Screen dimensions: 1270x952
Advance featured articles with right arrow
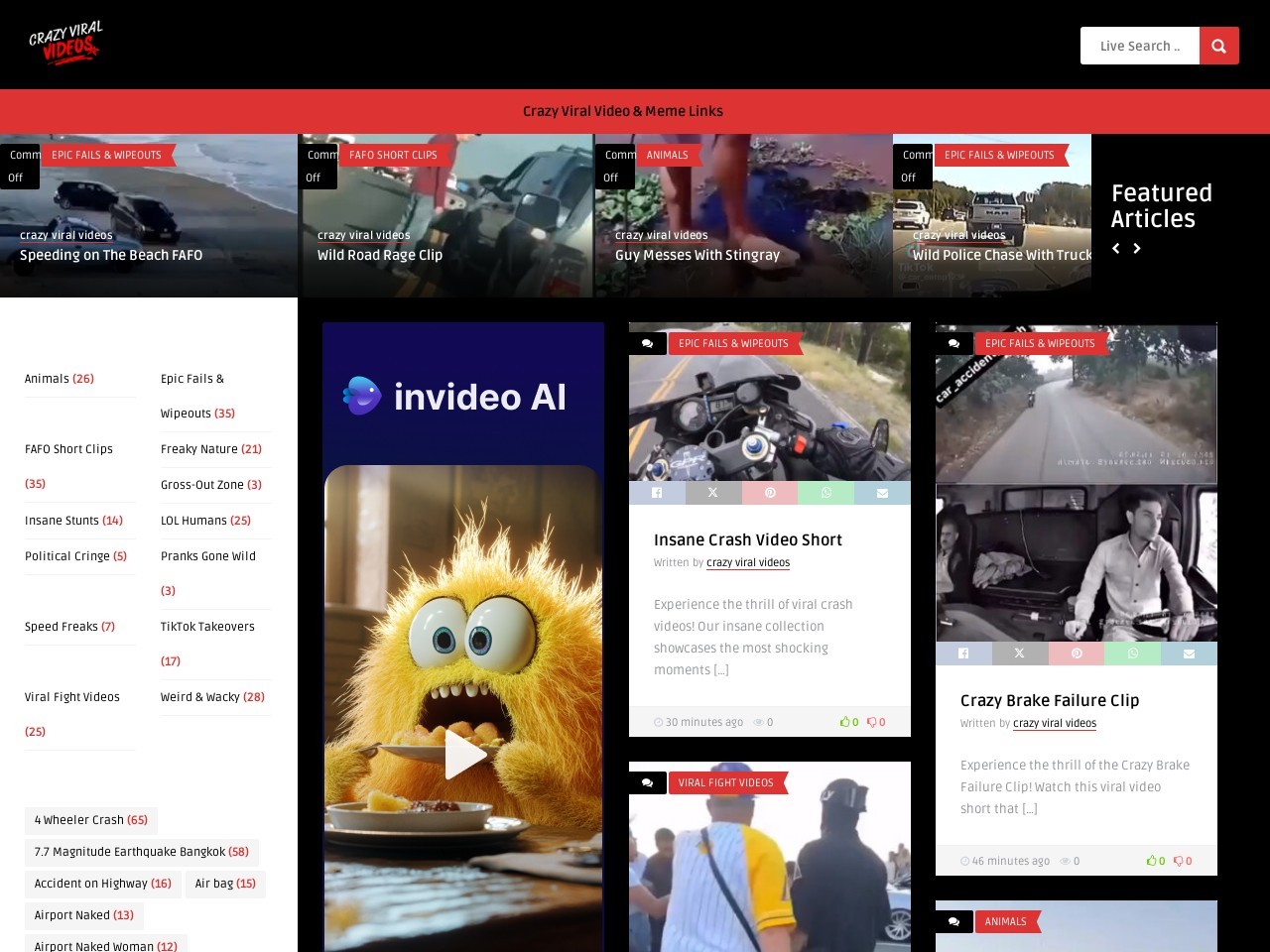click(1137, 249)
